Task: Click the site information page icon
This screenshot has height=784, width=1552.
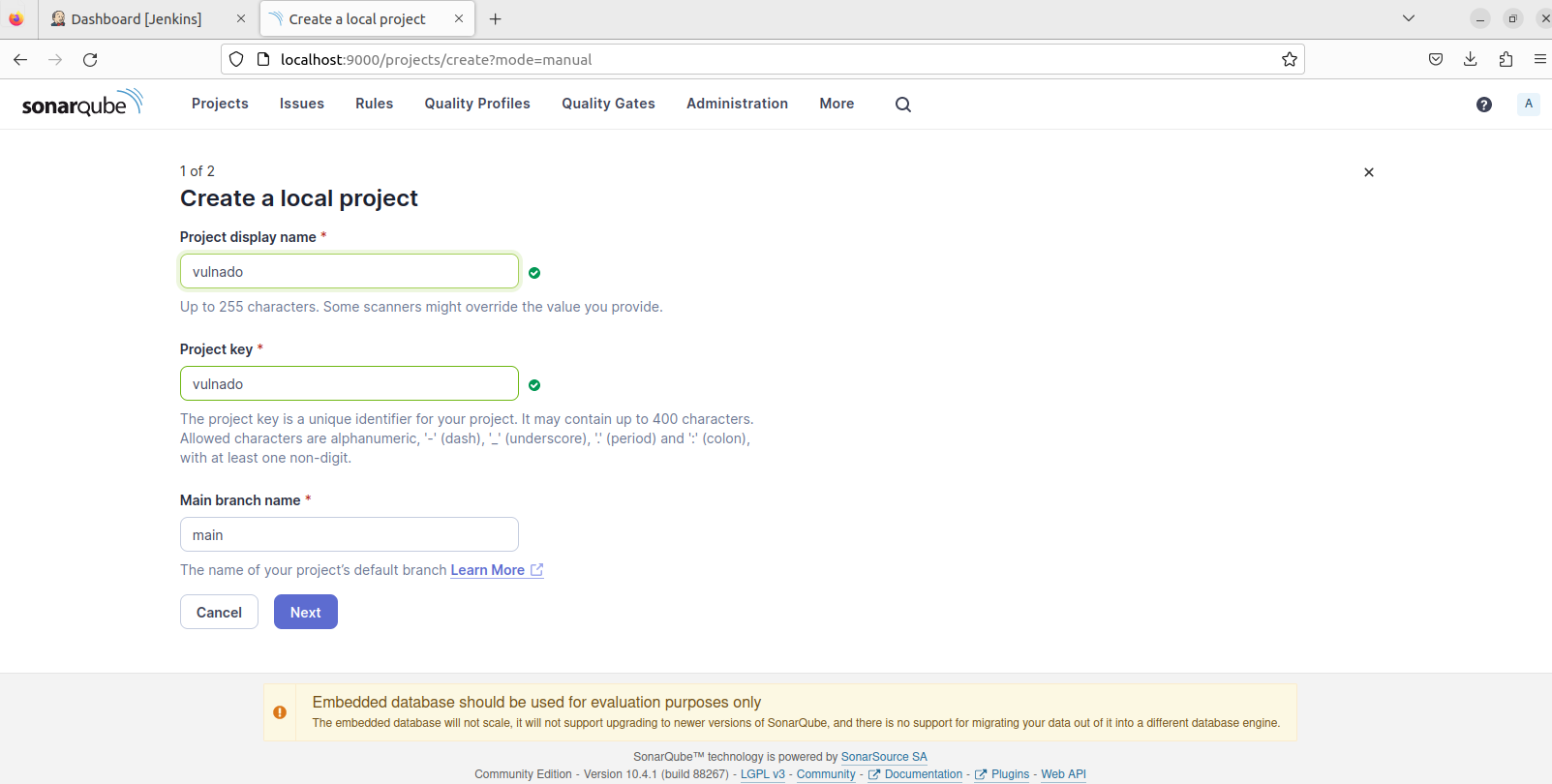Action: click(x=262, y=59)
